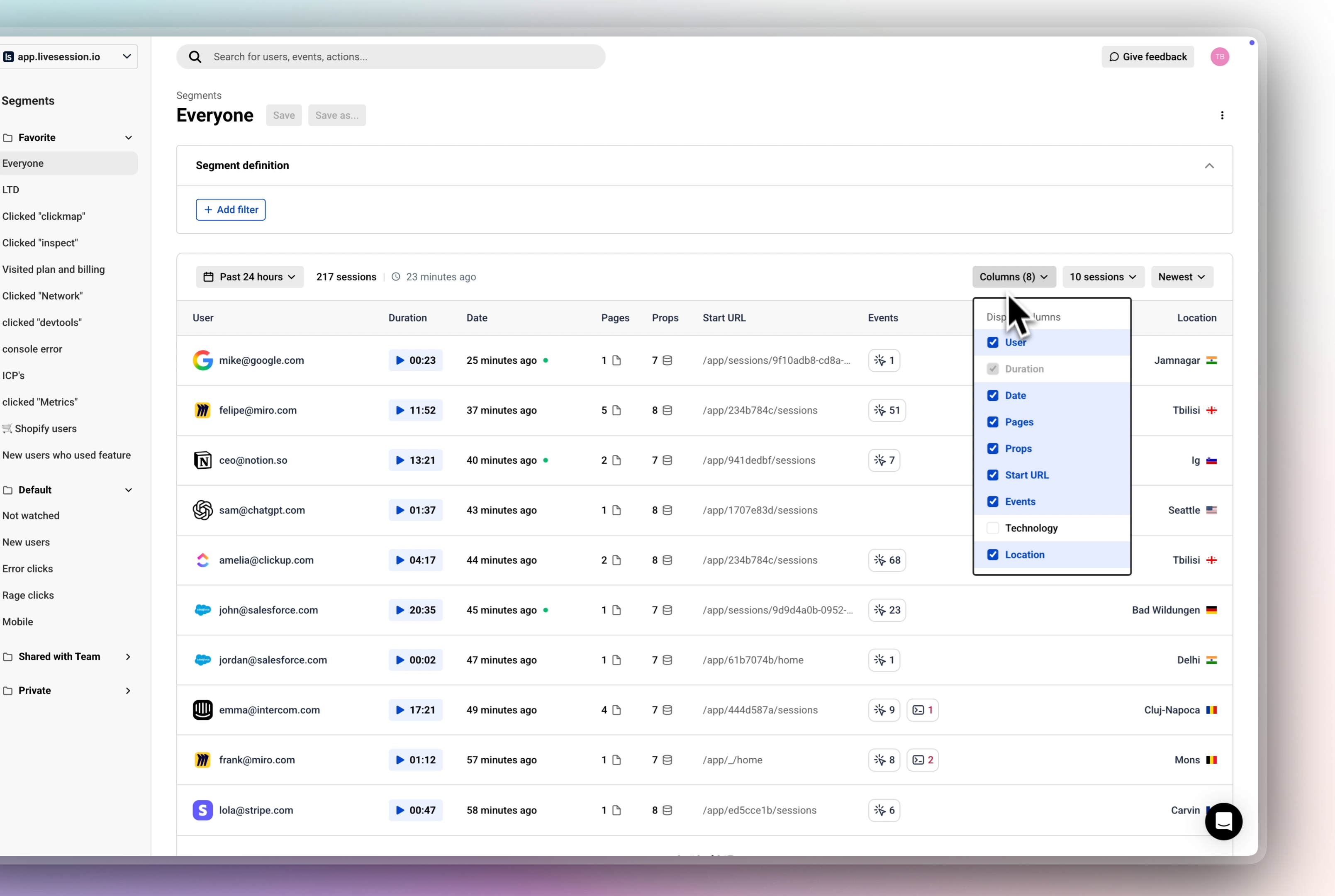Enable the Technology column checkbox
The width and height of the screenshot is (1335, 896).
point(993,528)
